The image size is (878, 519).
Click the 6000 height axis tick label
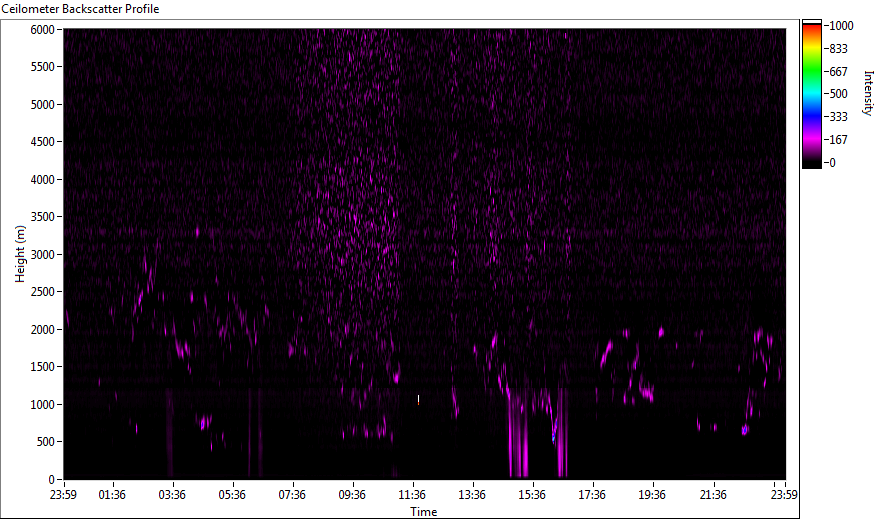click(43, 30)
